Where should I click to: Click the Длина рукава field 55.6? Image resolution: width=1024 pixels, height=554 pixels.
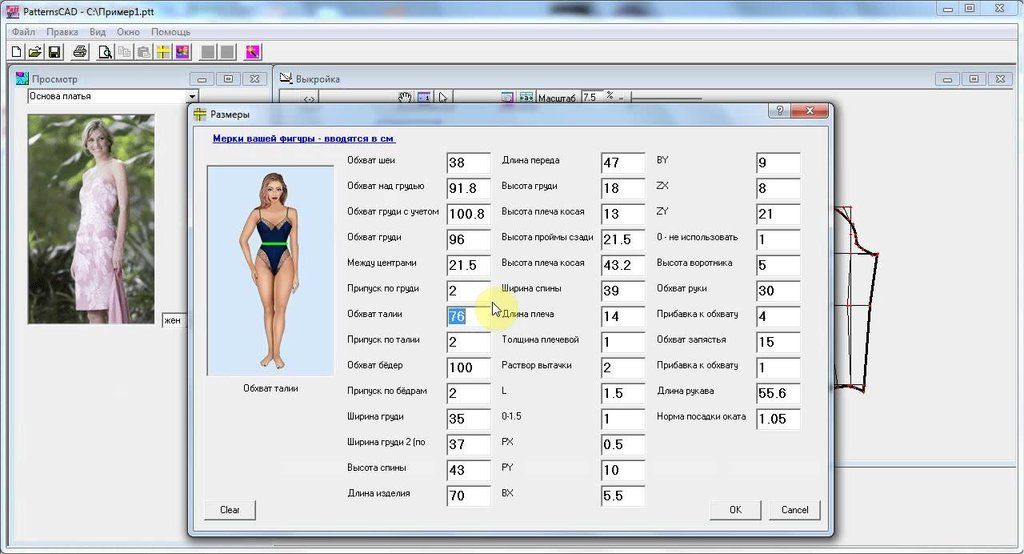pyautogui.click(x=778, y=393)
